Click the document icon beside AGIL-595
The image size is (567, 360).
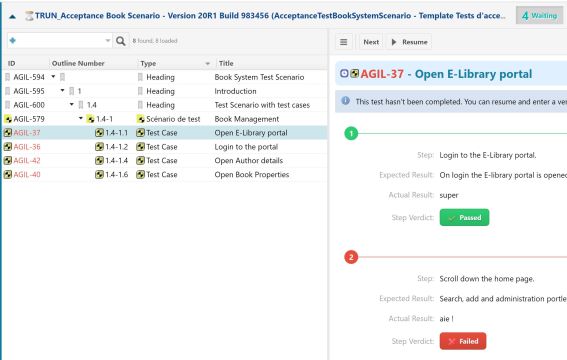8,91
